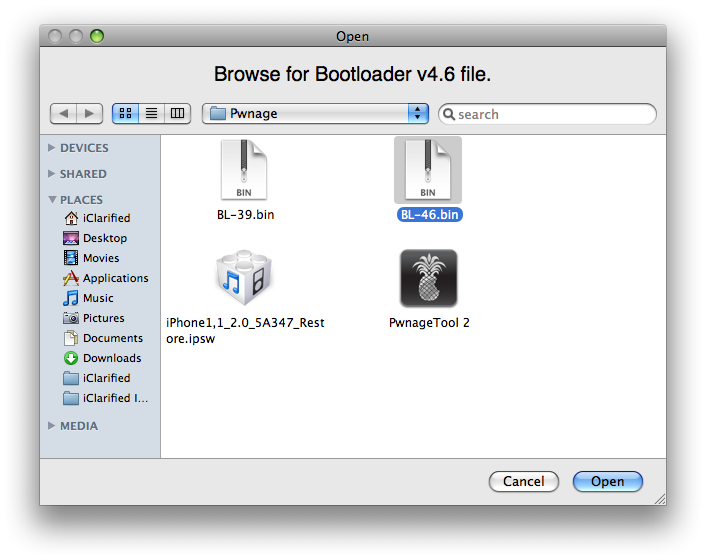Select the PwnageTool 2 application icon
This screenshot has width=706, height=560.
pyautogui.click(x=428, y=279)
